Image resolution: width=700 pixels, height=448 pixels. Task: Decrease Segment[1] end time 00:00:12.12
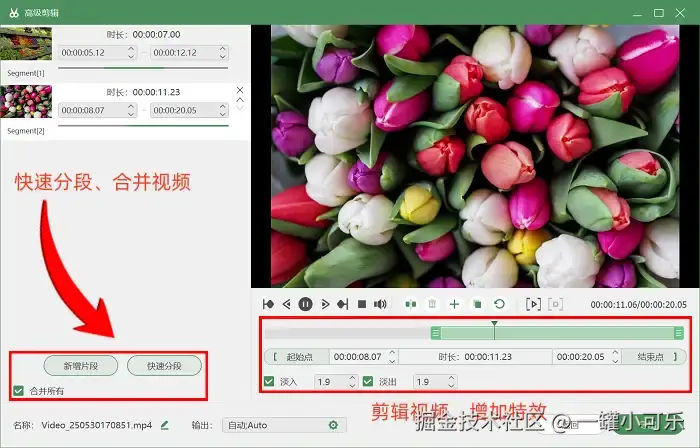click(223, 56)
